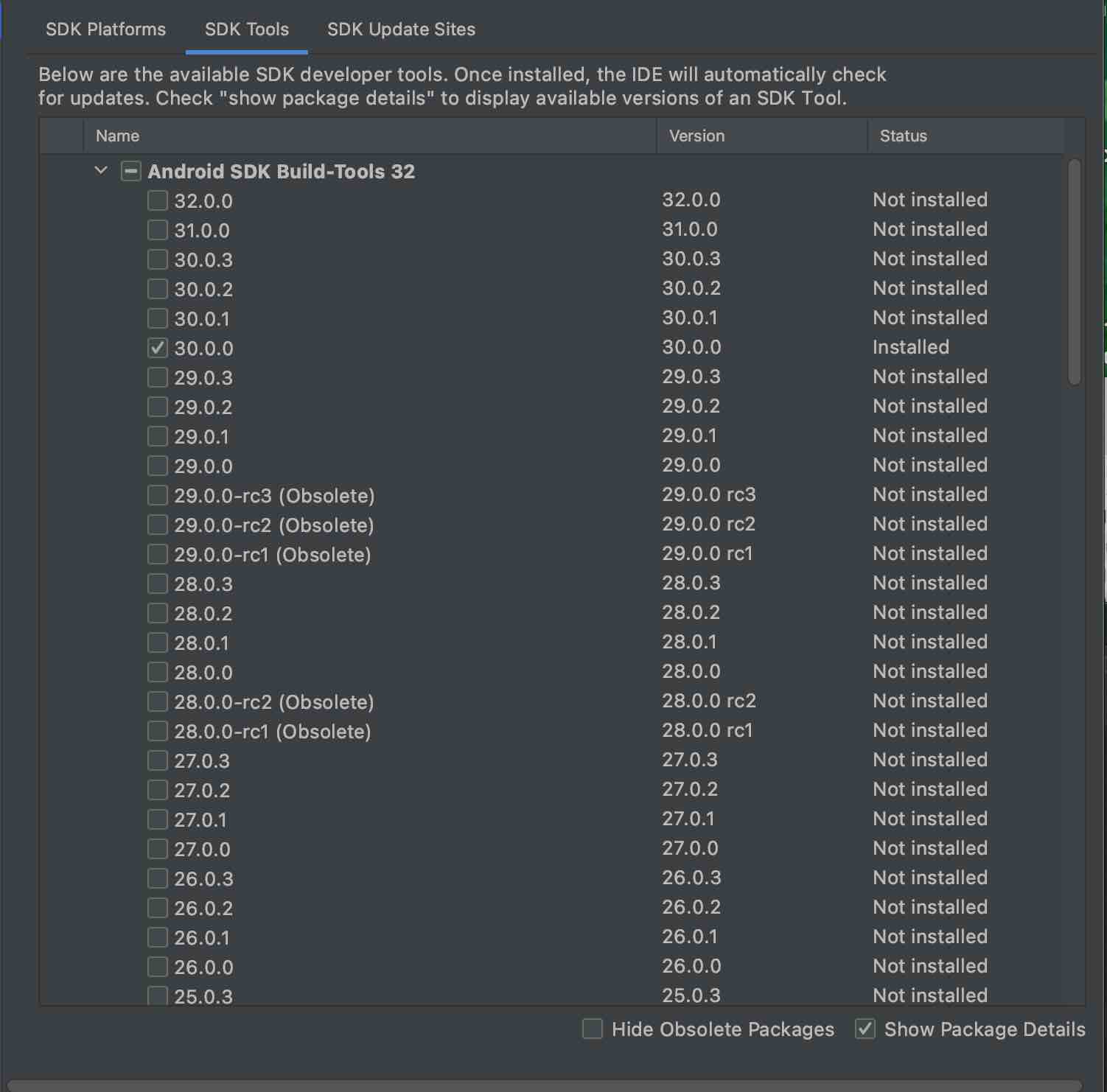Select the 26.0.2 row name
The height and width of the screenshot is (1092, 1107).
point(203,909)
